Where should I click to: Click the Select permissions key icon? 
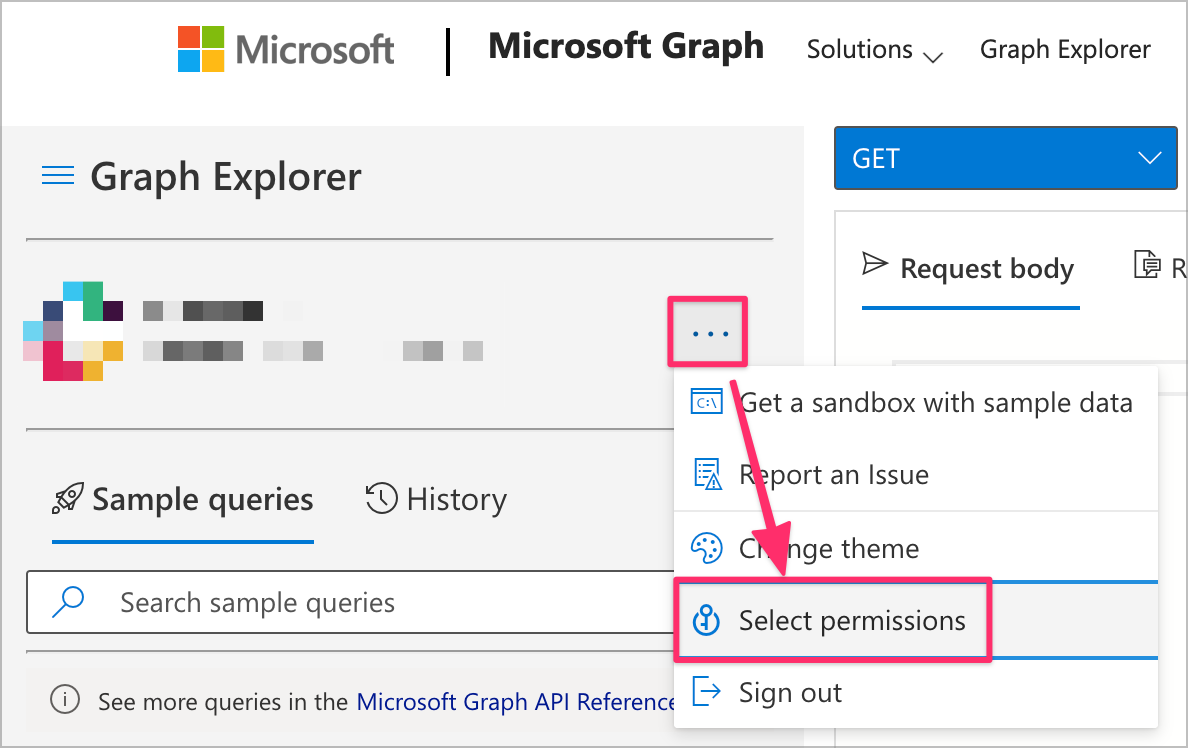coord(706,621)
